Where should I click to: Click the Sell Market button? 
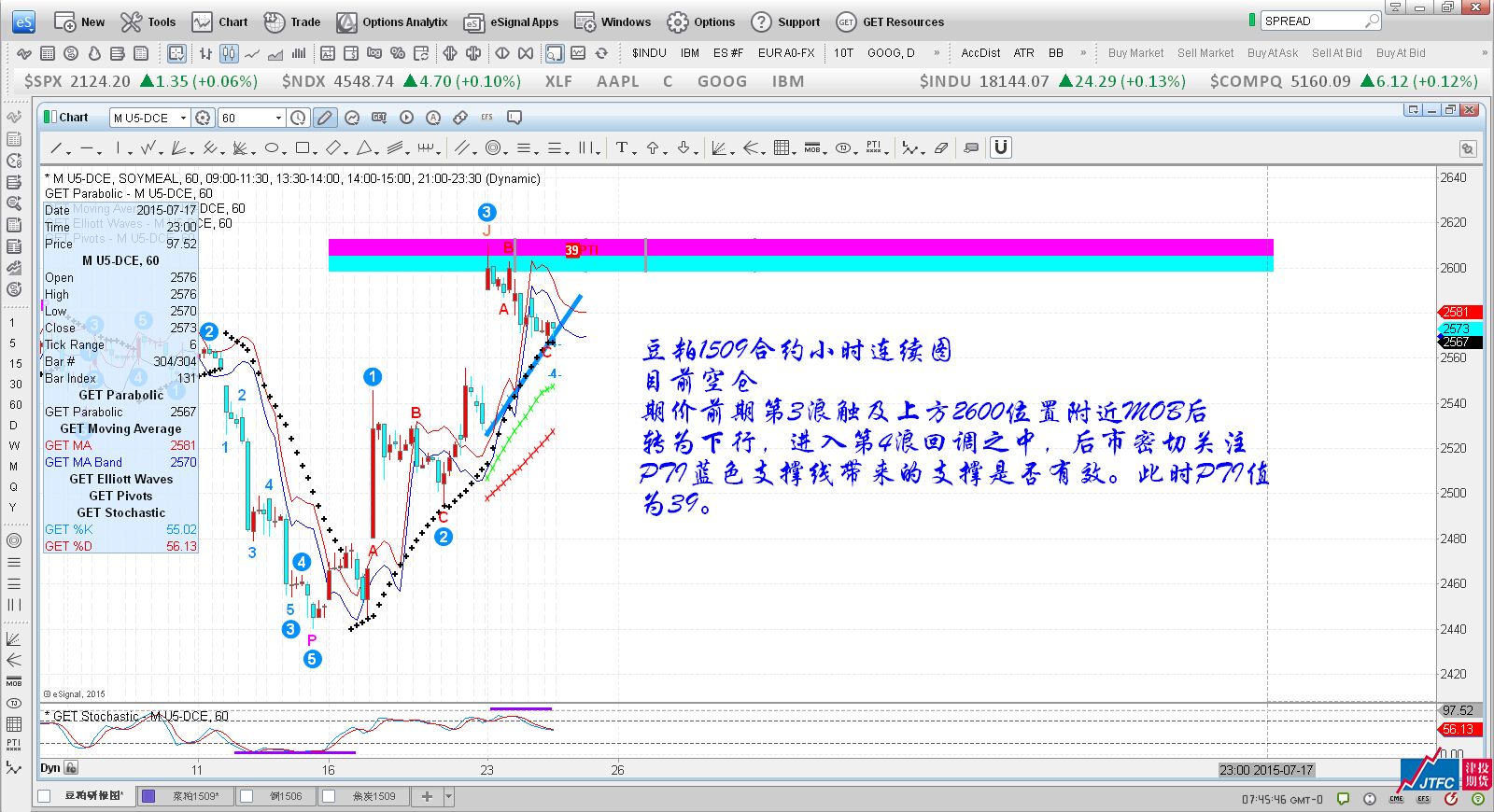tap(1205, 53)
